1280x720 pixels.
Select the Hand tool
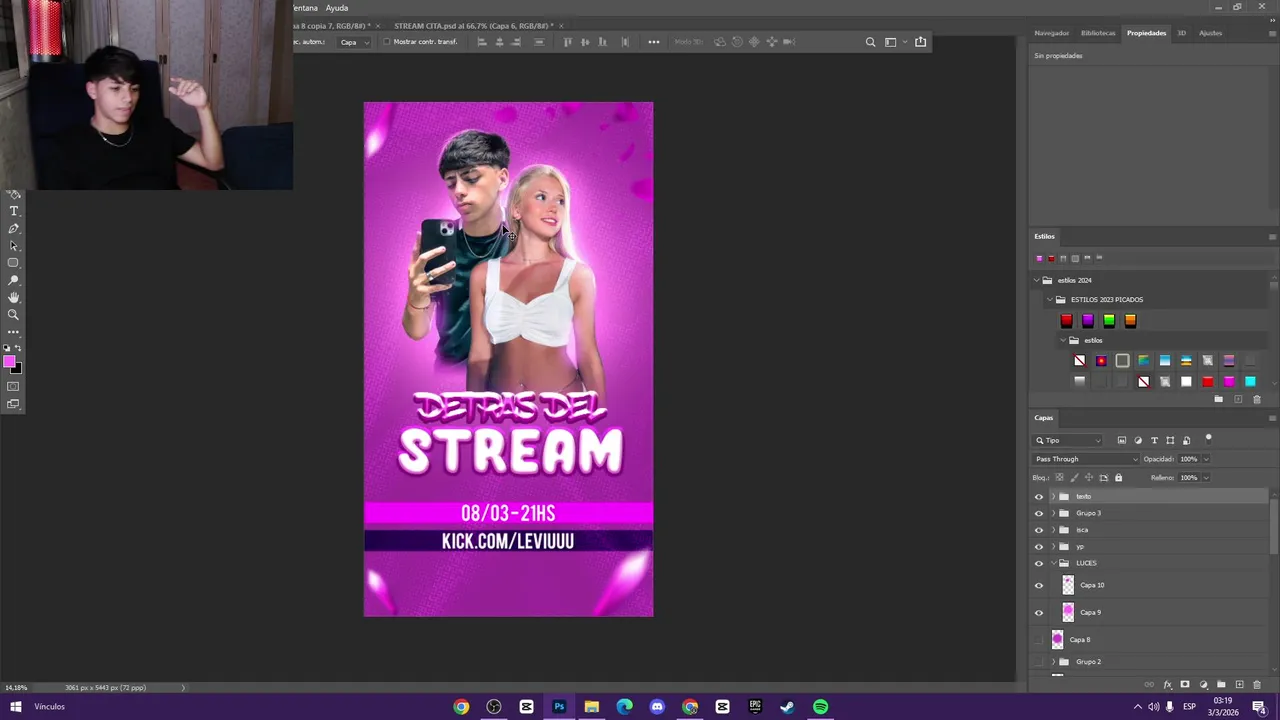click(13, 297)
